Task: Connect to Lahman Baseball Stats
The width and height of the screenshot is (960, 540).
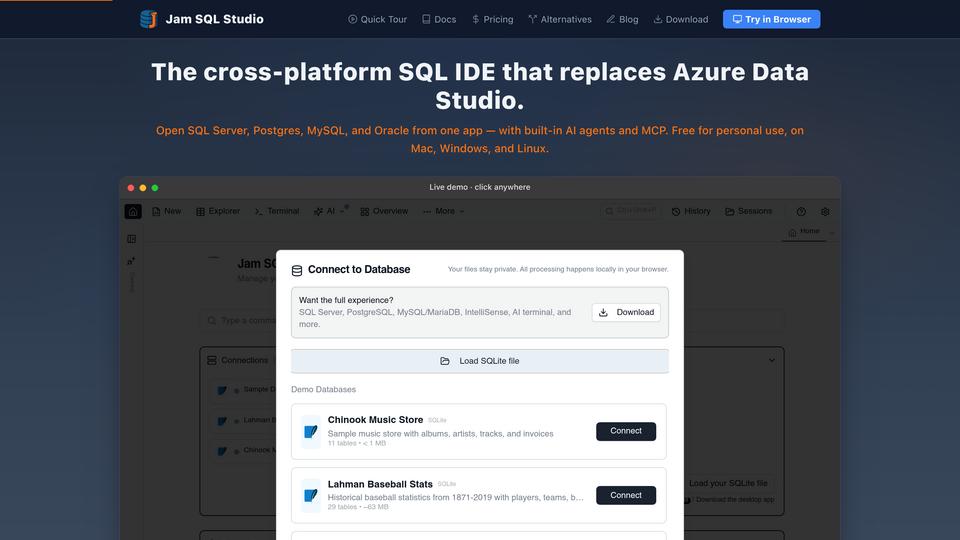Action: pos(626,495)
